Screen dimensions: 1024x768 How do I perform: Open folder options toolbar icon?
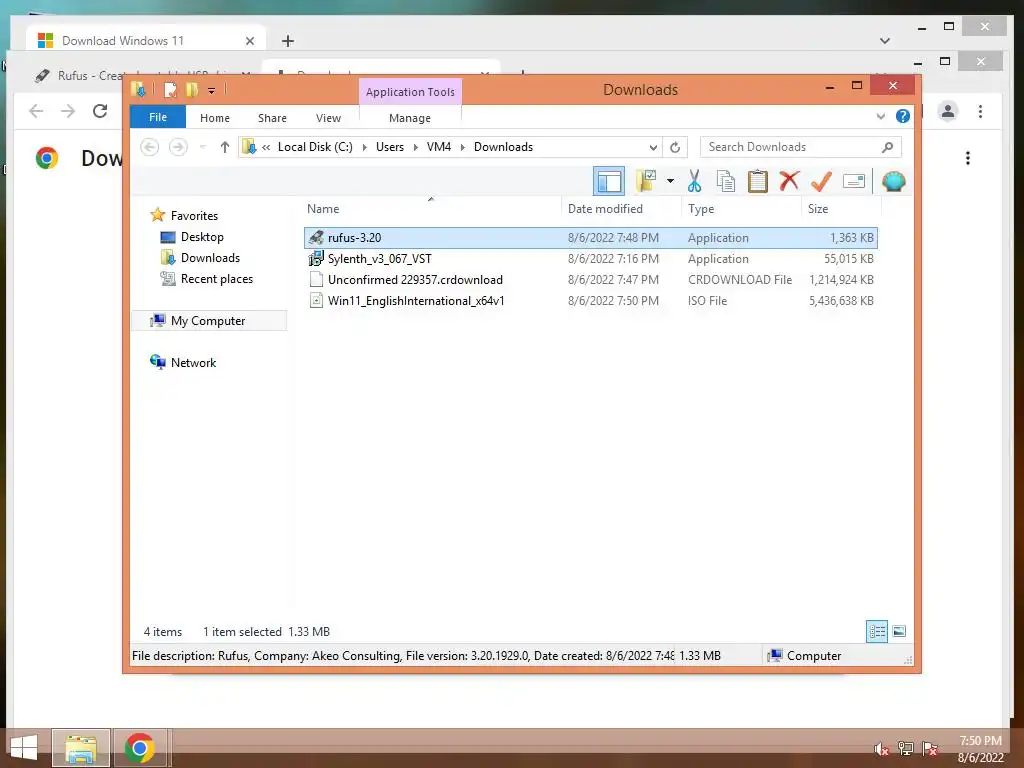647,181
